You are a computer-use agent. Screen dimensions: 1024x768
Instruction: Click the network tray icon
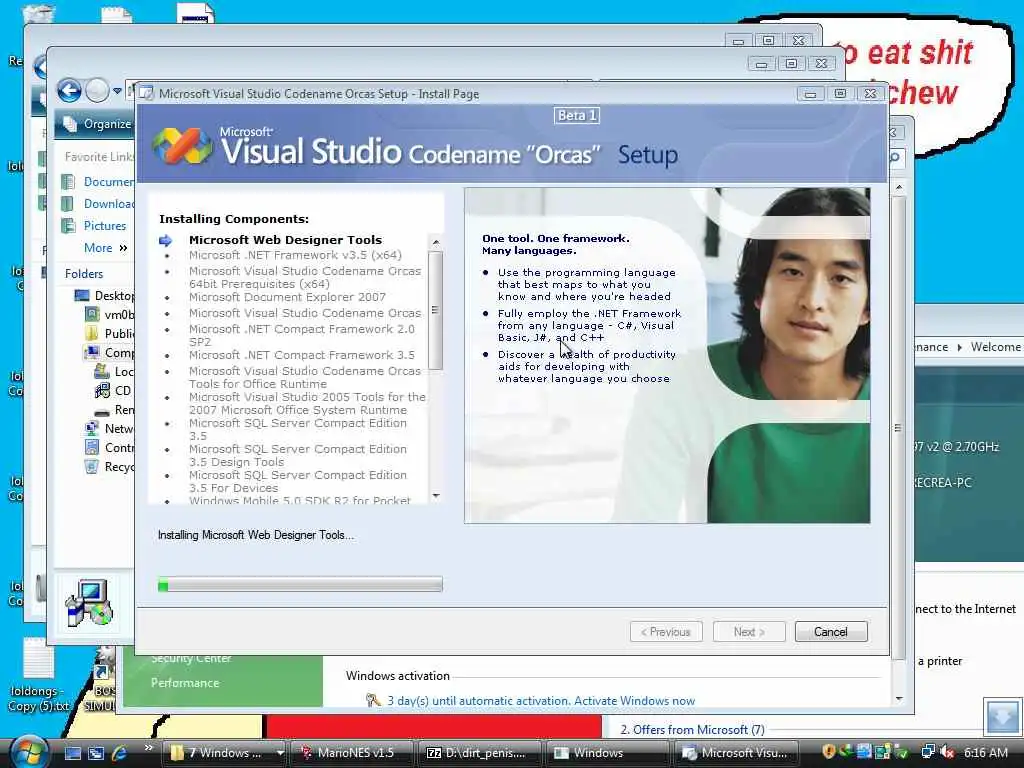tap(928, 752)
